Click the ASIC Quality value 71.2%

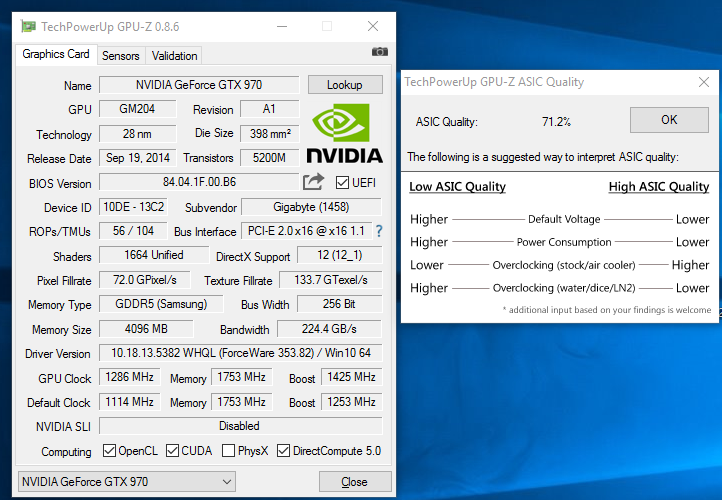click(x=556, y=122)
